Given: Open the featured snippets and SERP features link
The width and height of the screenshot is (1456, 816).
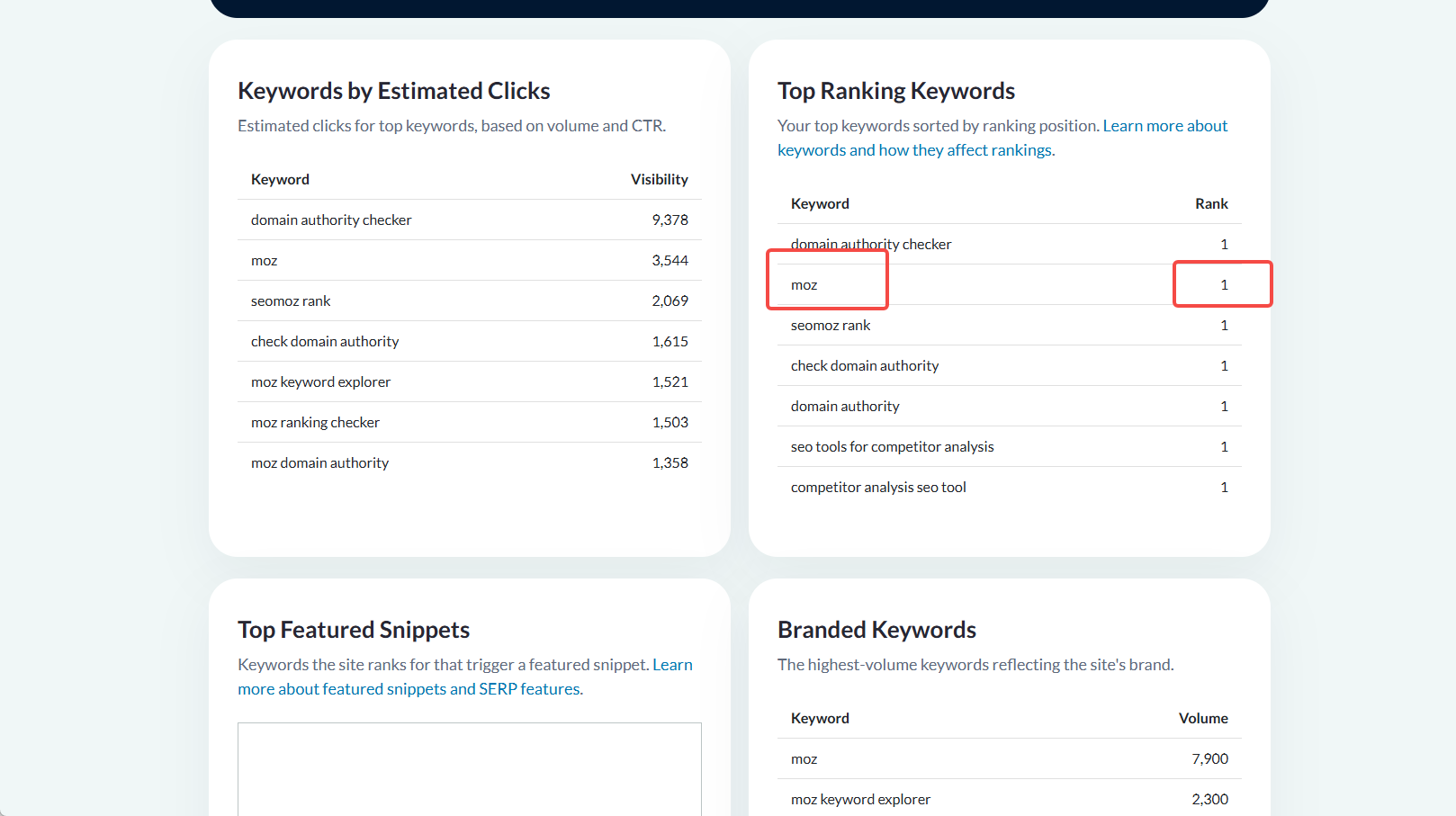Looking at the screenshot, I should point(409,689).
